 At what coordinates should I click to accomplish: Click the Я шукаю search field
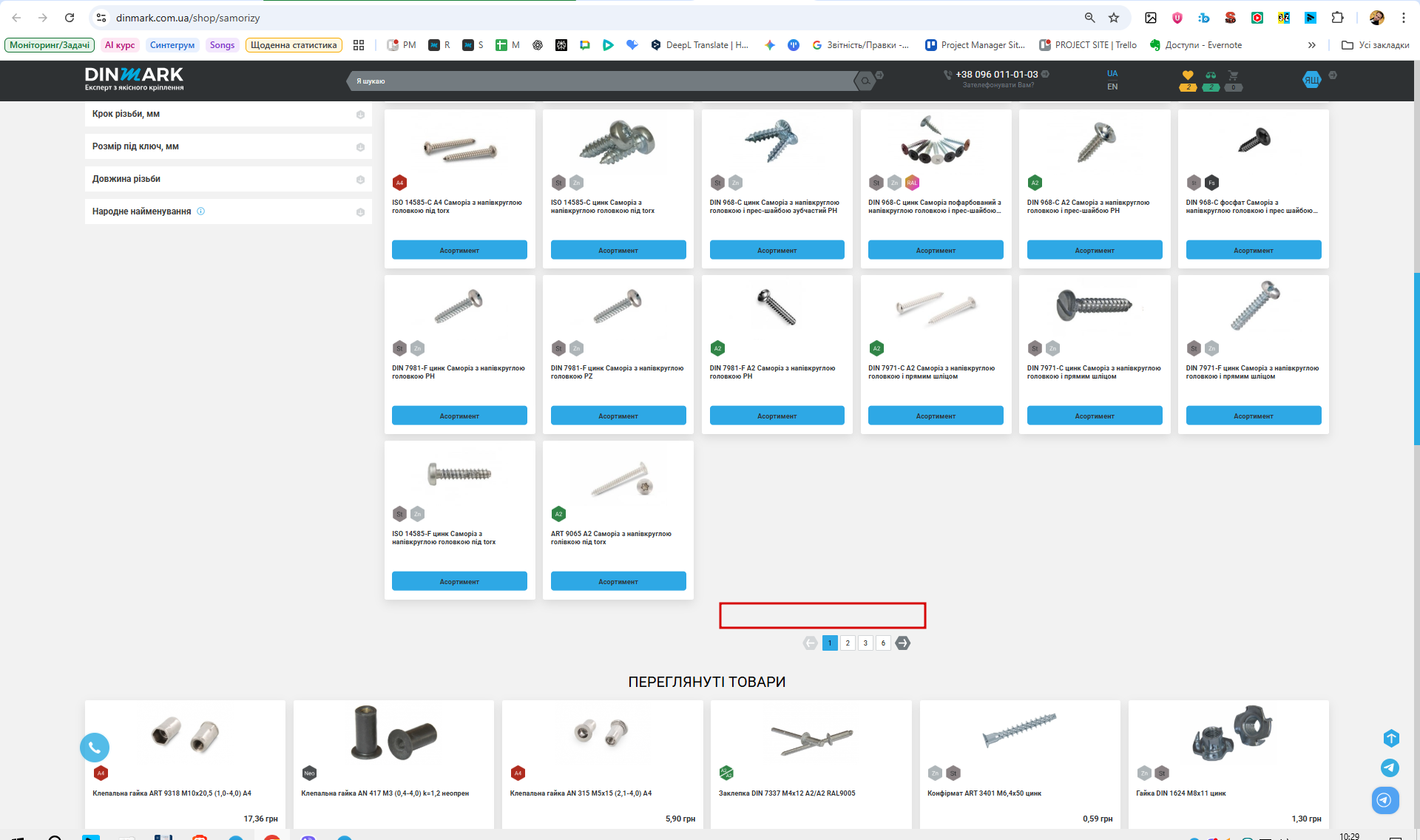(603, 81)
